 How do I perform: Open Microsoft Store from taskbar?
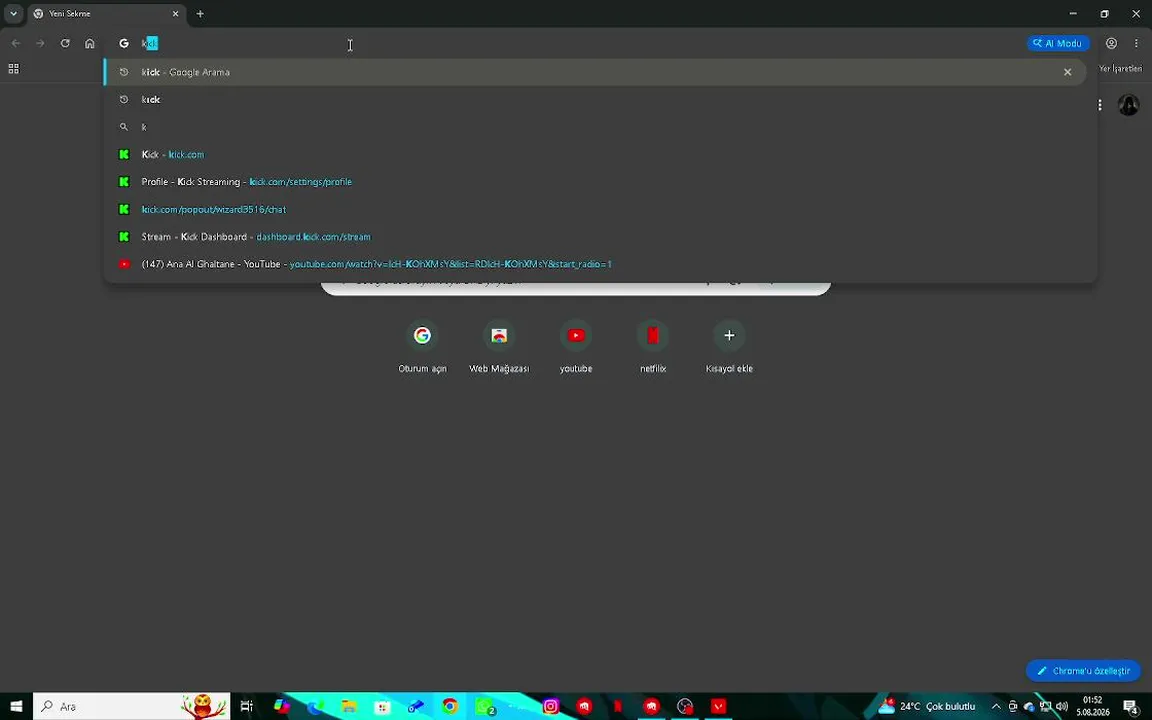[382, 706]
